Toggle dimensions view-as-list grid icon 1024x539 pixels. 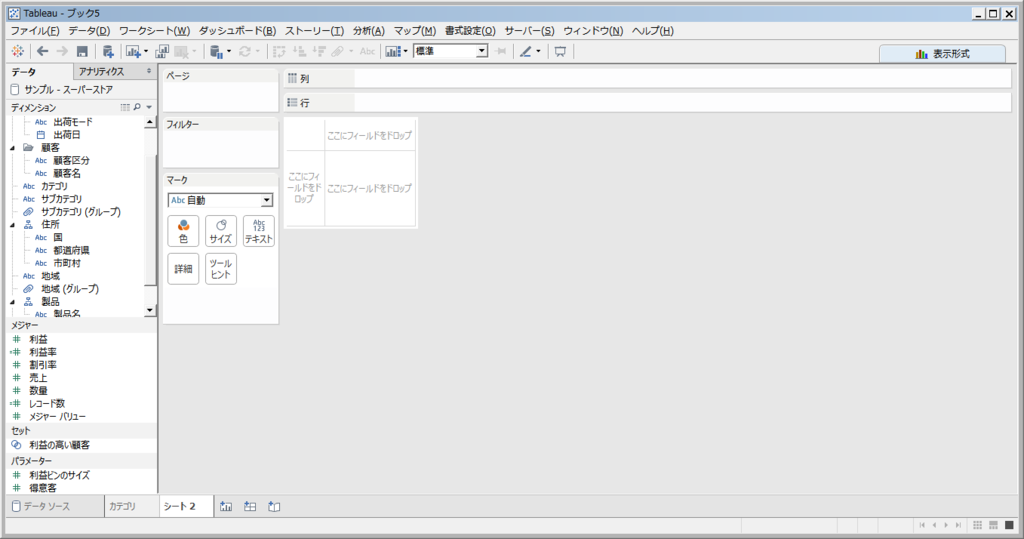[125, 107]
